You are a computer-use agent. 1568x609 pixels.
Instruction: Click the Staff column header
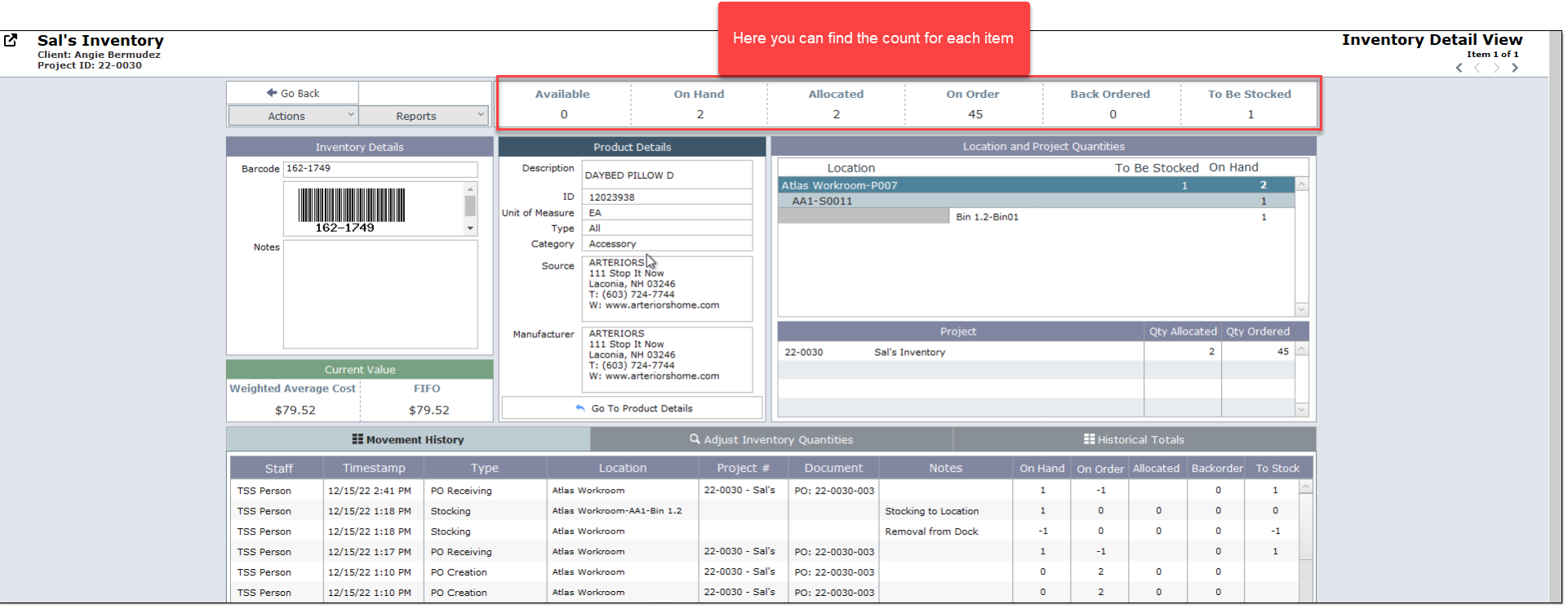(278, 468)
